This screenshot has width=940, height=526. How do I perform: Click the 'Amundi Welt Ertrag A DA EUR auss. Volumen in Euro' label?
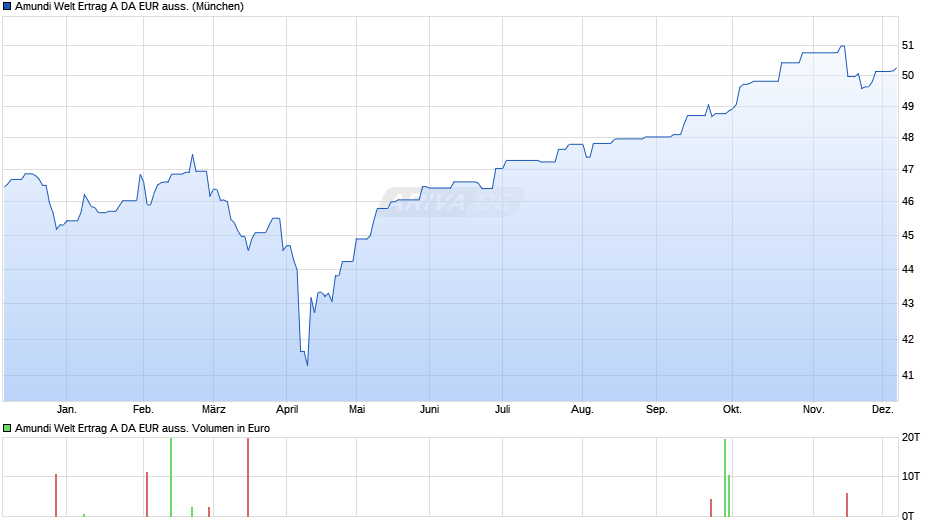(143, 428)
